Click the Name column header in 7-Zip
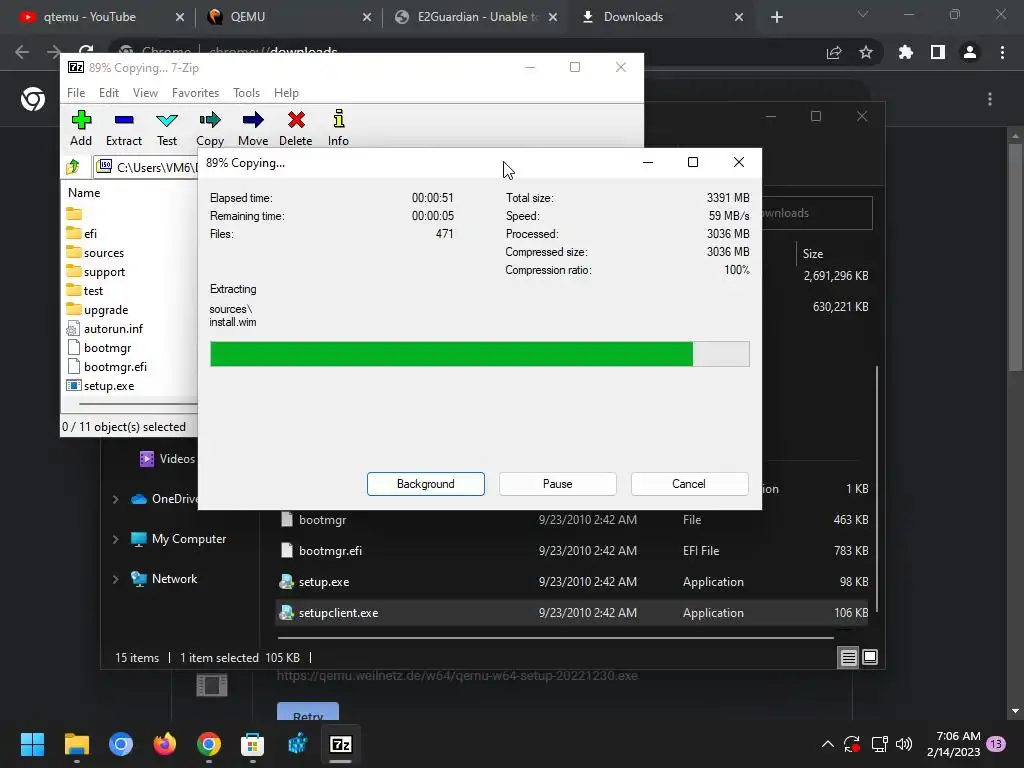 (x=84, y=193)
